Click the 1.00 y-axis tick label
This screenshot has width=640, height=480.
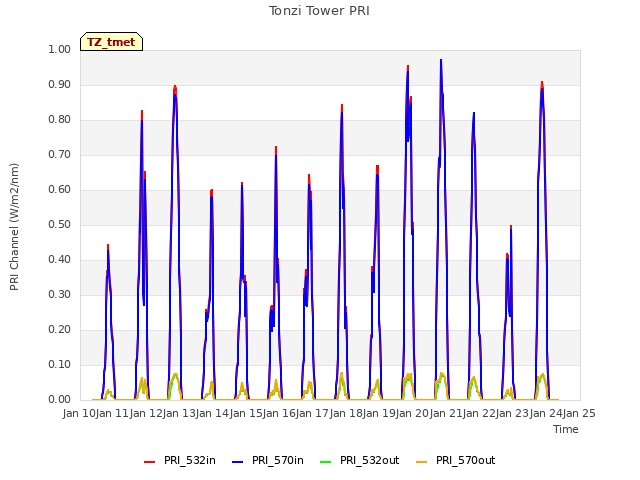tap(60, 49)
